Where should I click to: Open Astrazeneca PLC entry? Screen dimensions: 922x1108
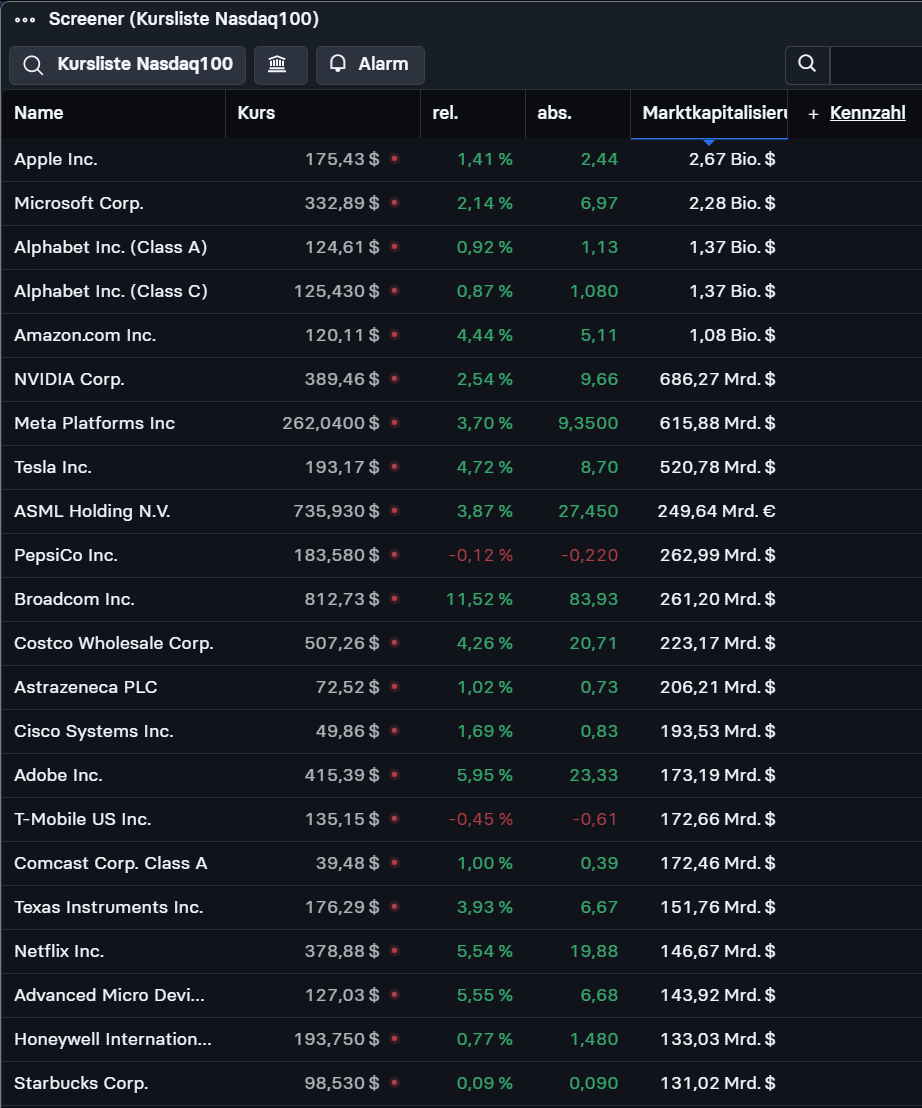pyautogui.click(x=85, y=687)
